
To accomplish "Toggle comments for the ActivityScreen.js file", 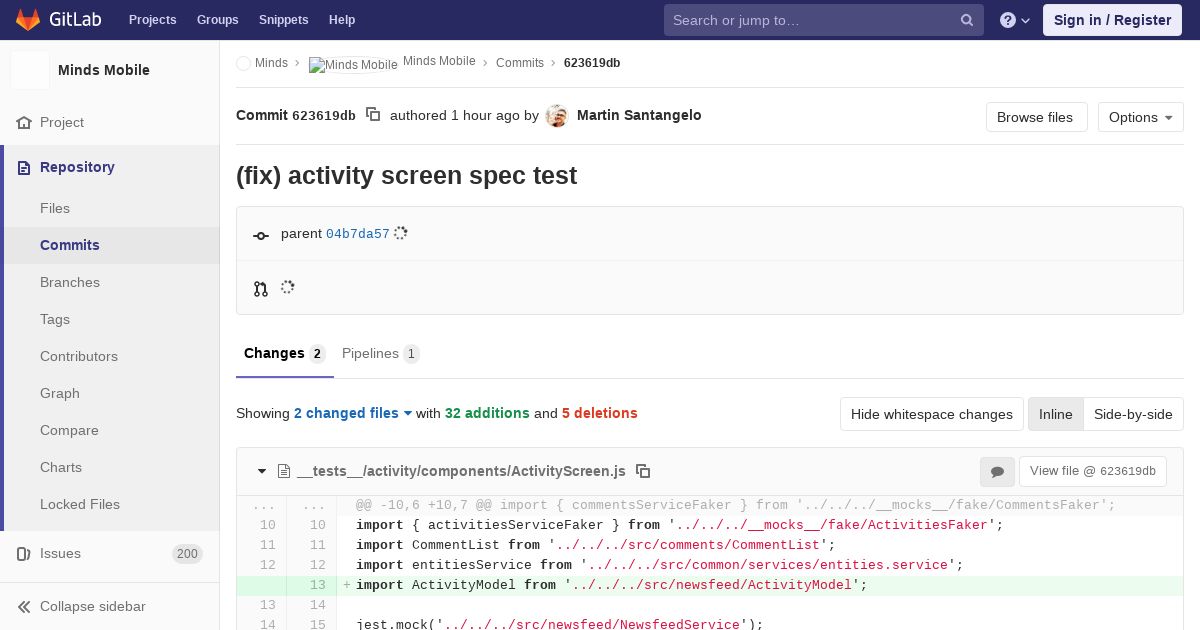I will click(x=997, y=472).
